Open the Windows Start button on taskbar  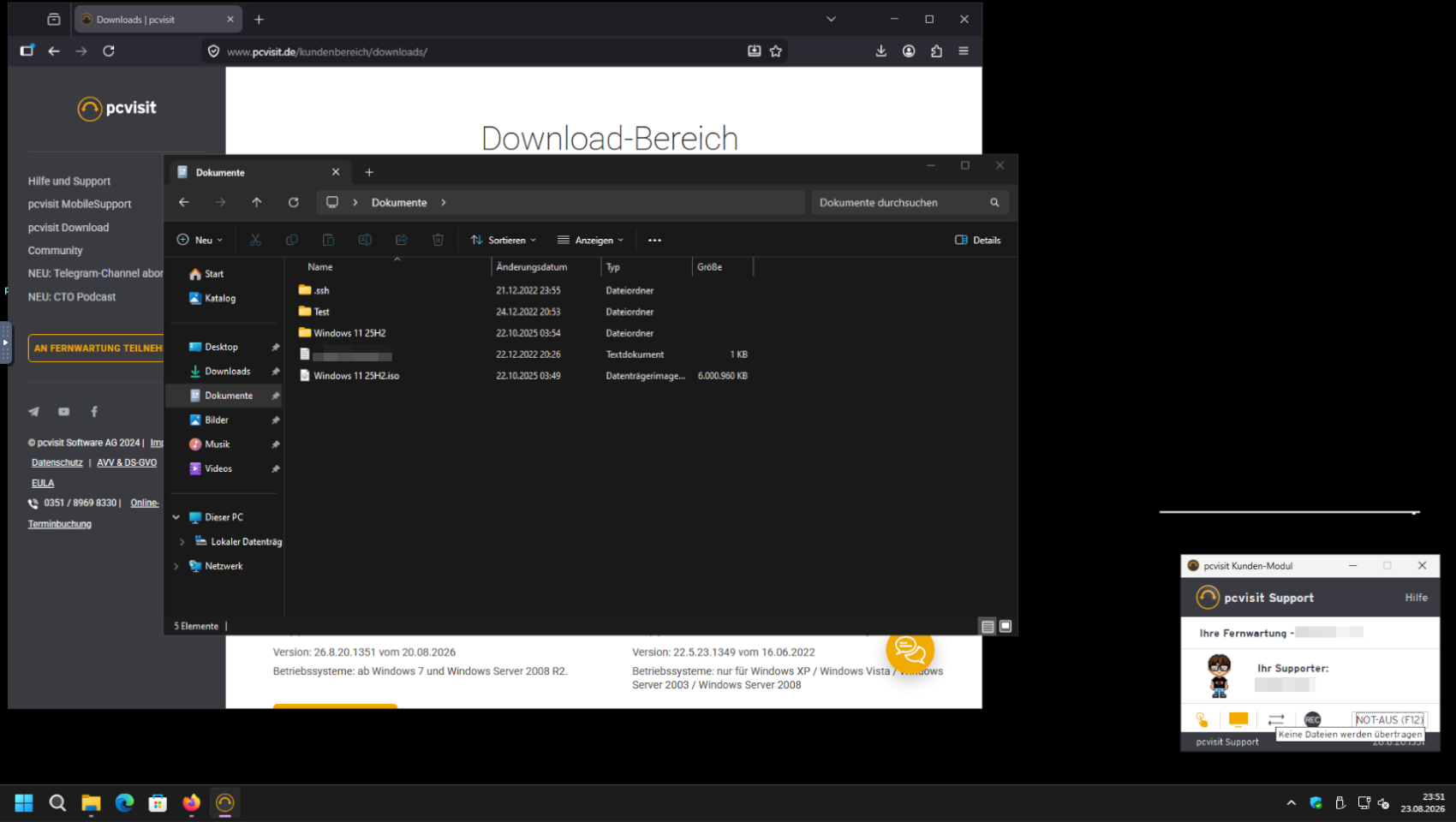(x=24, y=803)
